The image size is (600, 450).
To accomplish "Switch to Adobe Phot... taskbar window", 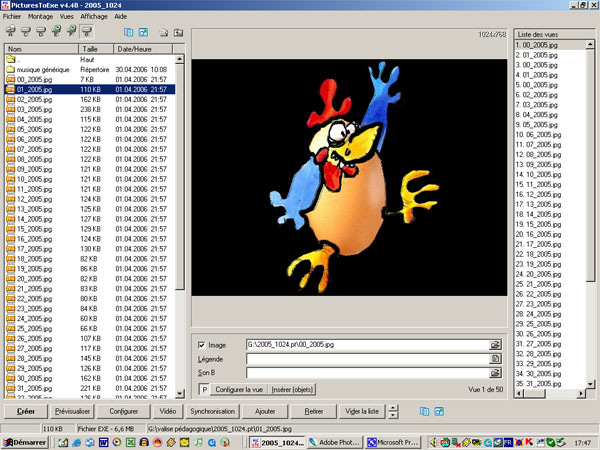I will (335, 443).
